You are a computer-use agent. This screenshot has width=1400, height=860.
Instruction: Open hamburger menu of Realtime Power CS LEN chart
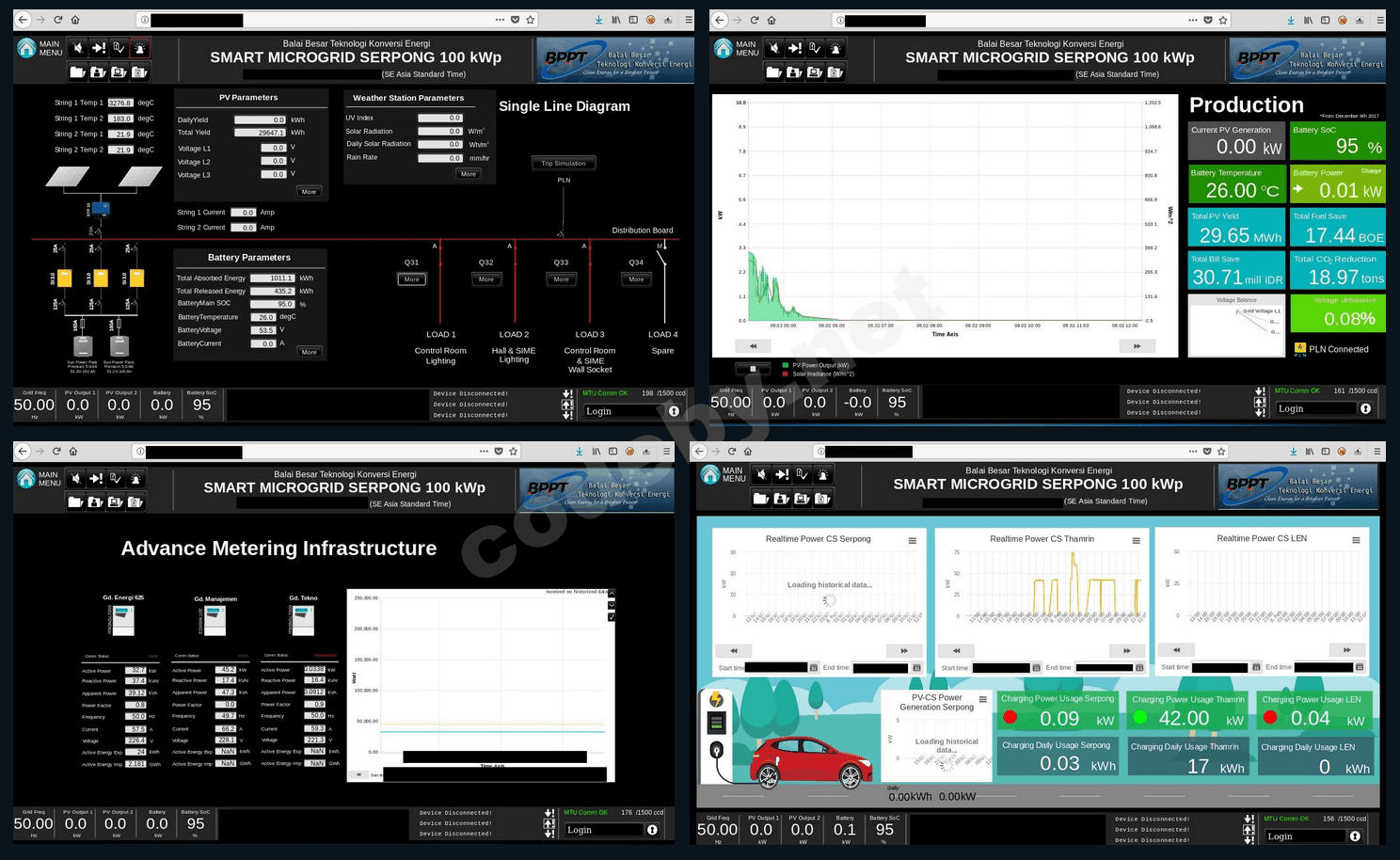click(x=1356, y=540)
